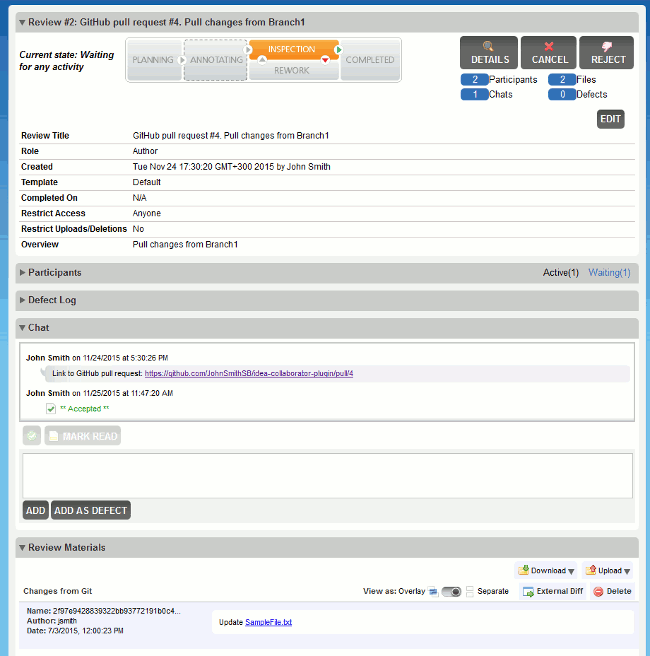Screen dimensions: 650x656
Task: Click the Participants count badge
Action: [x=475, y=79]
